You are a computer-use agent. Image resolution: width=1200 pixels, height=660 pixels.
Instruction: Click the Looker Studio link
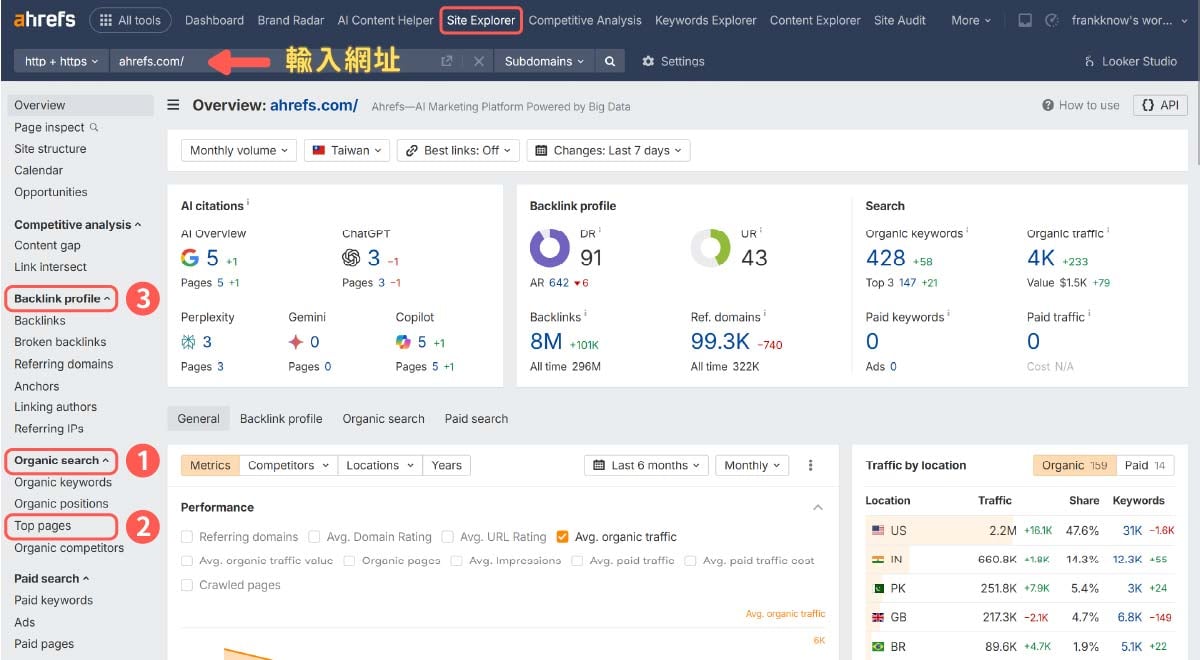click(1131, 61)
